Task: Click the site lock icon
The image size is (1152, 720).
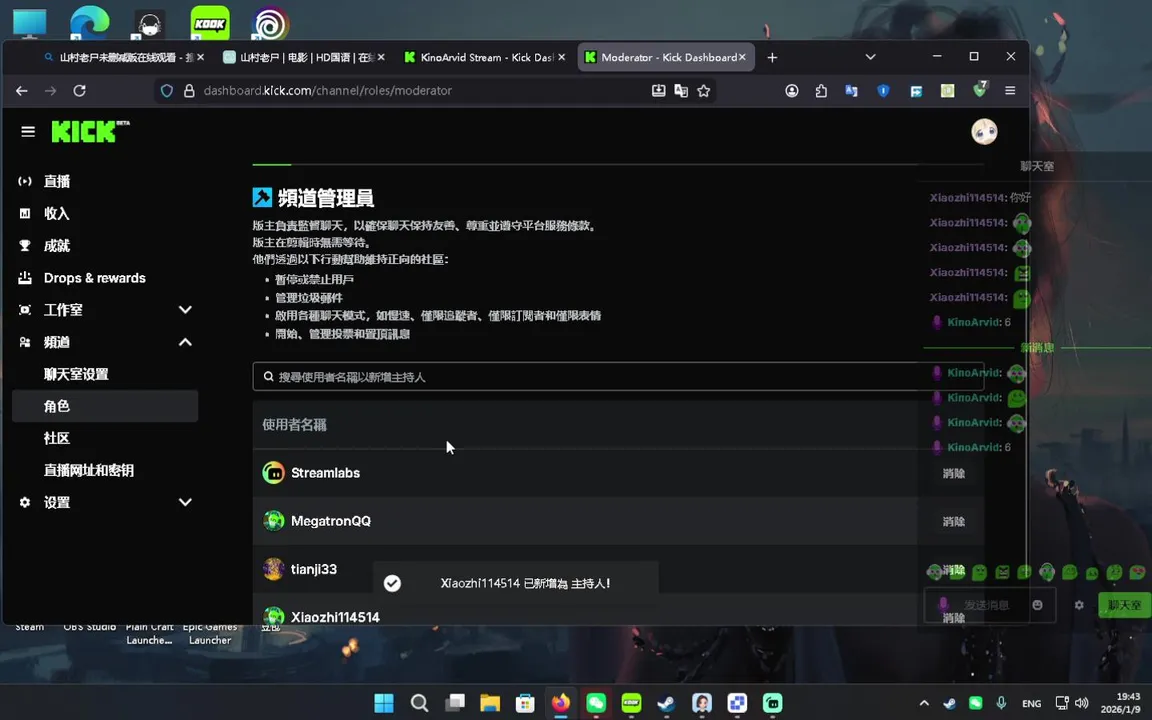Action: pos(189,91)
